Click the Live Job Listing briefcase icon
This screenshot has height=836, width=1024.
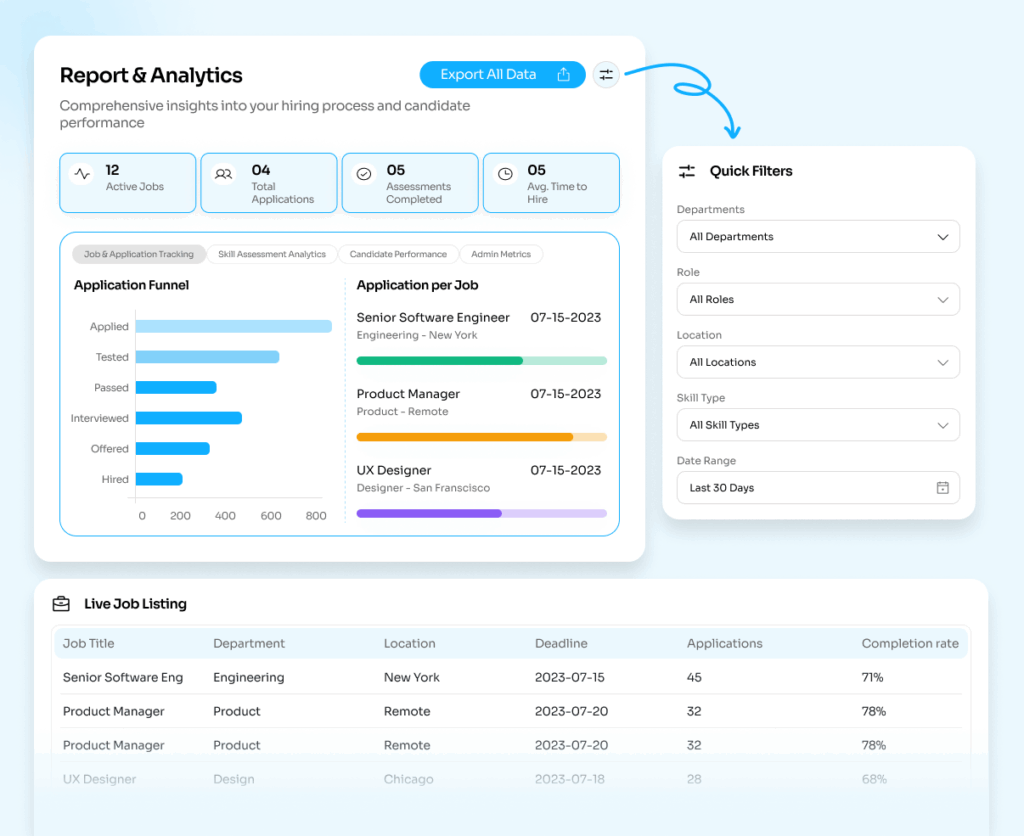[x=61, y=603]
